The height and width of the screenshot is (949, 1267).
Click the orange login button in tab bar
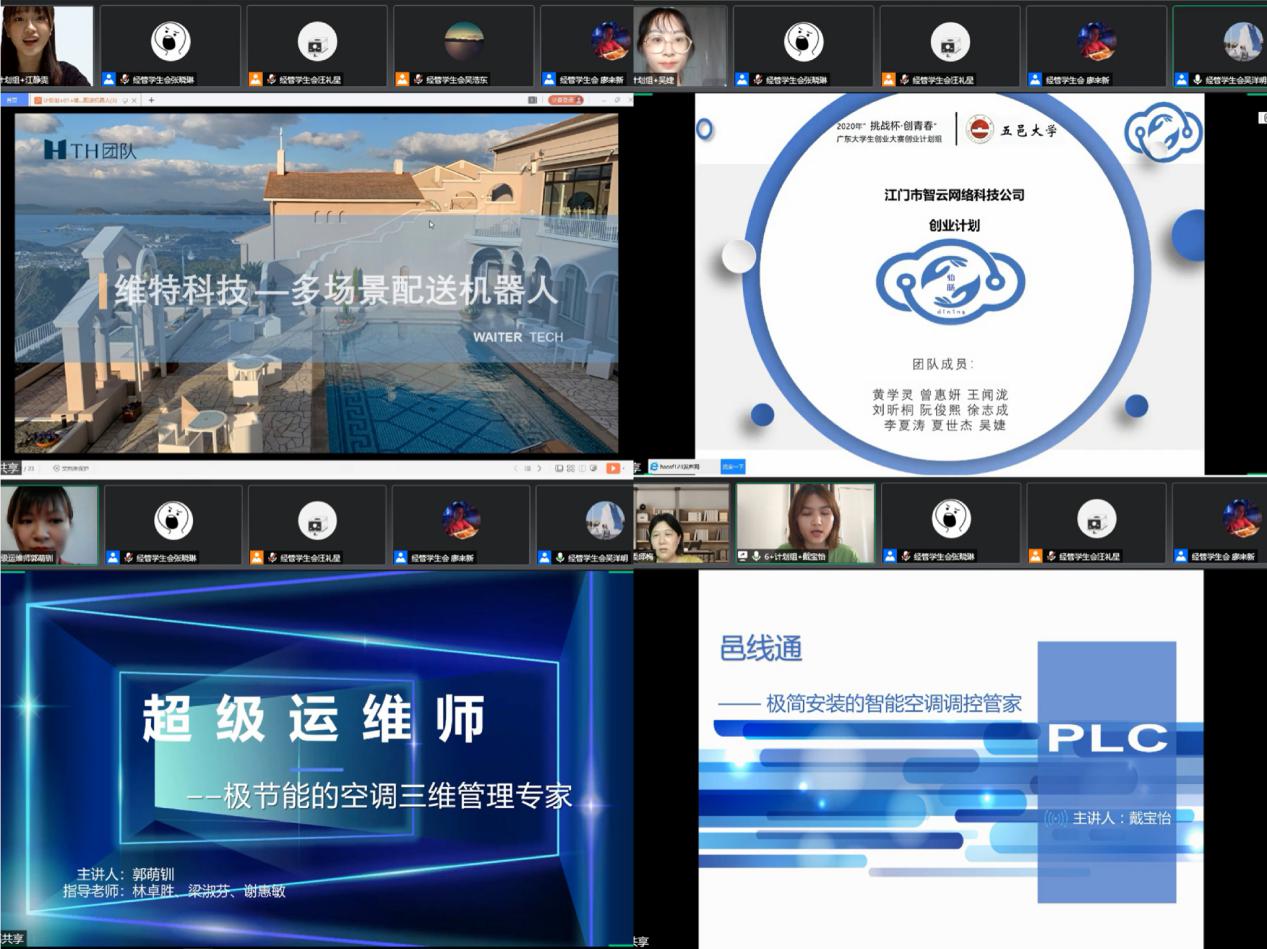click(565, 100)
